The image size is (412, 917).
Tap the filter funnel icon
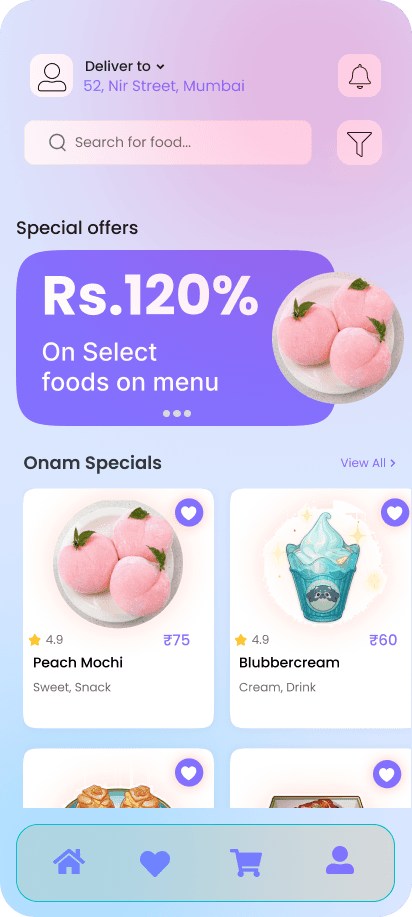coord(359,142)
